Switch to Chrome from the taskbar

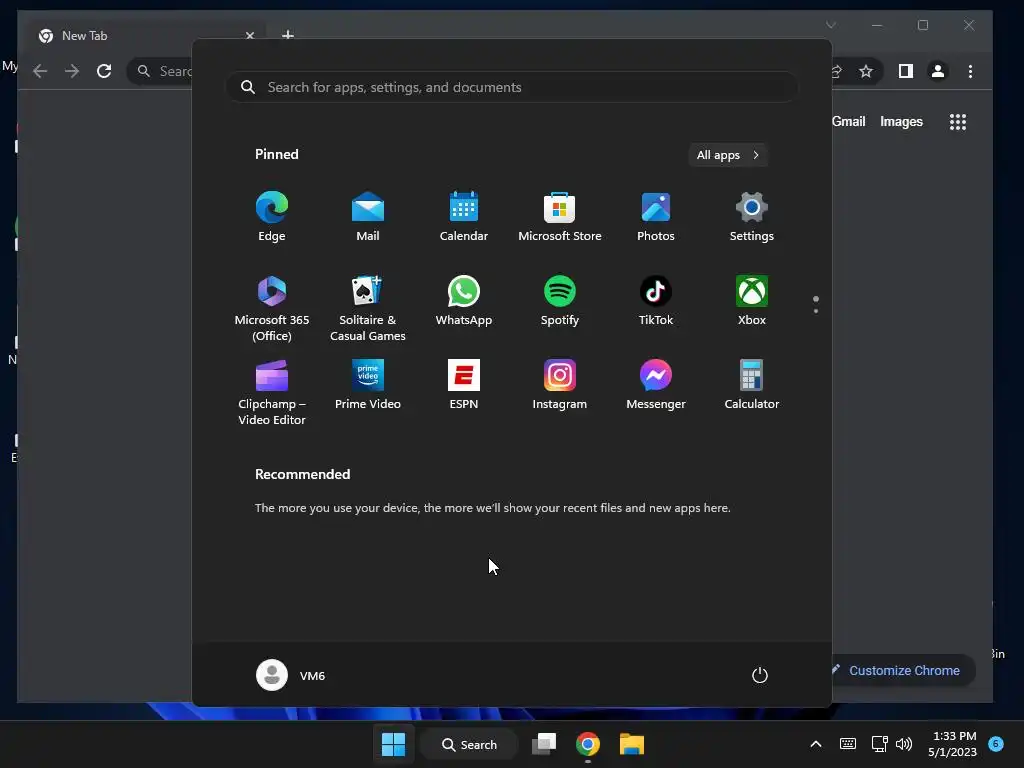[x=588, y=744]
